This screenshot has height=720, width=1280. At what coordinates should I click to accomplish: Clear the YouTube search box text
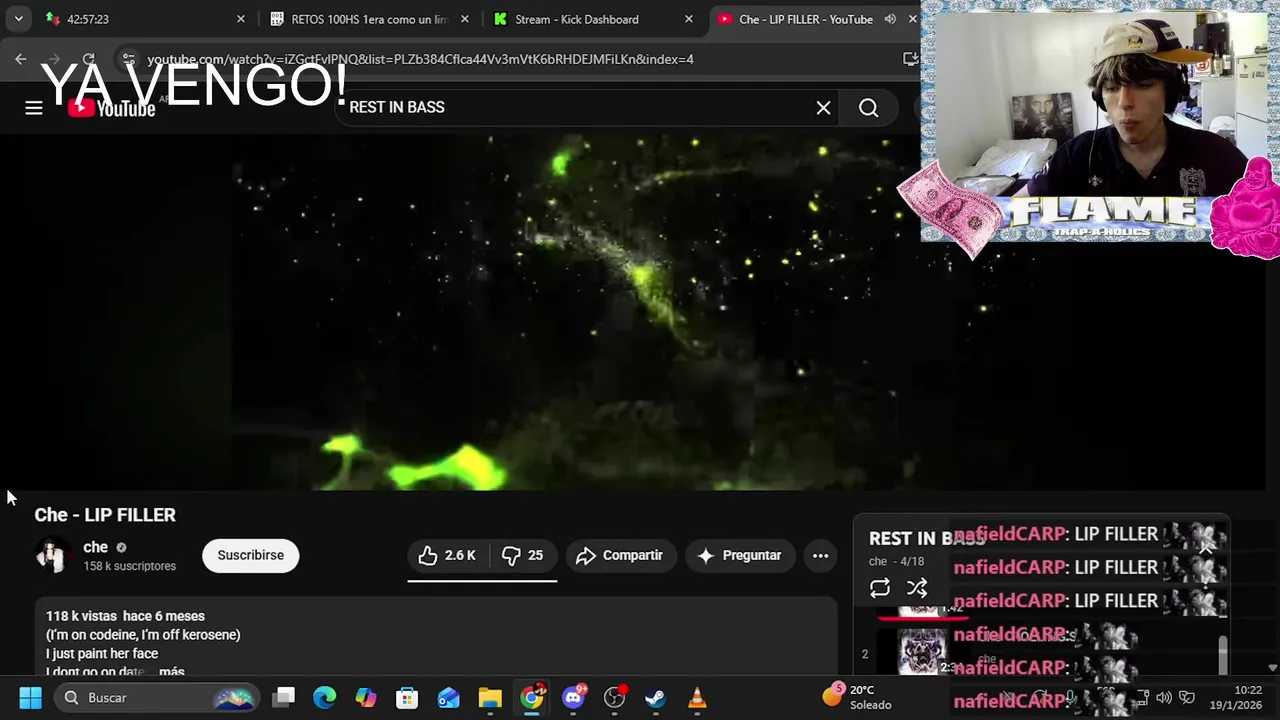(823, 108)
